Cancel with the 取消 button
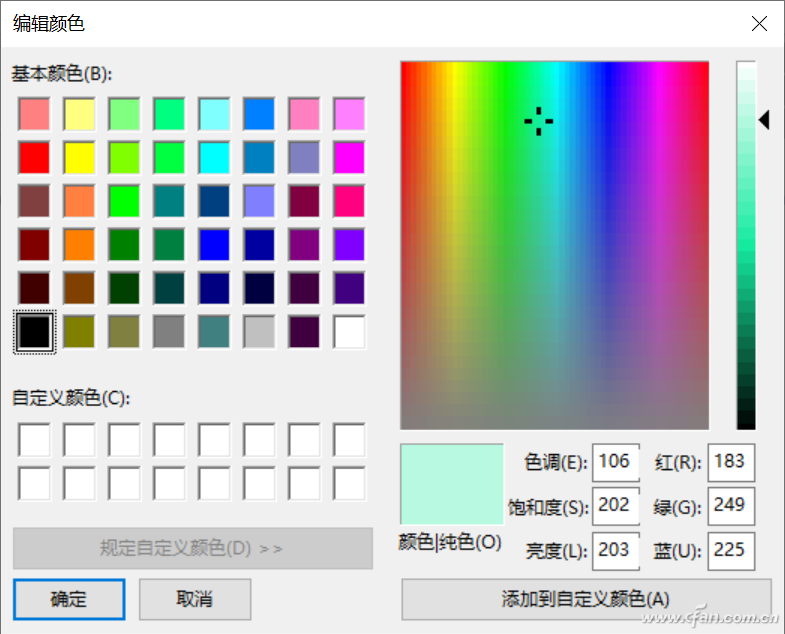 [195, 599]
